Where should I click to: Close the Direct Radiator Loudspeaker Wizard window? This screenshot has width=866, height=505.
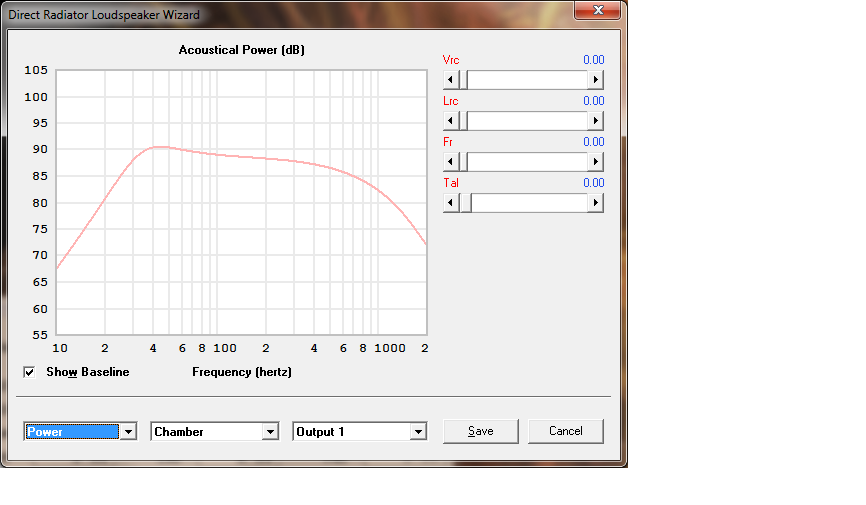pos(598,10)
